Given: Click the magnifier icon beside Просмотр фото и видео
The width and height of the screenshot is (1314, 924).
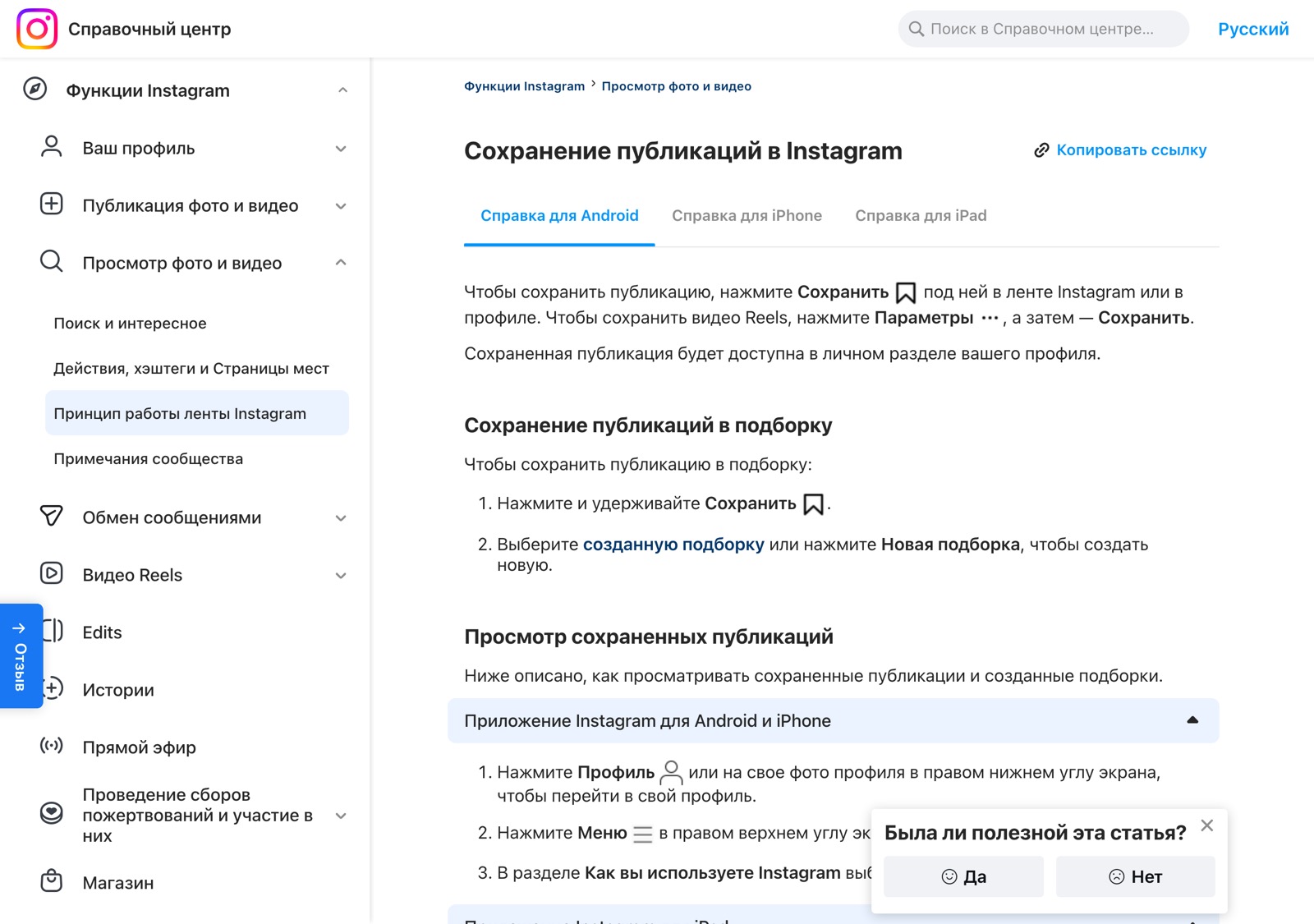Looking at the screenshot, I should tap(52, 261).
